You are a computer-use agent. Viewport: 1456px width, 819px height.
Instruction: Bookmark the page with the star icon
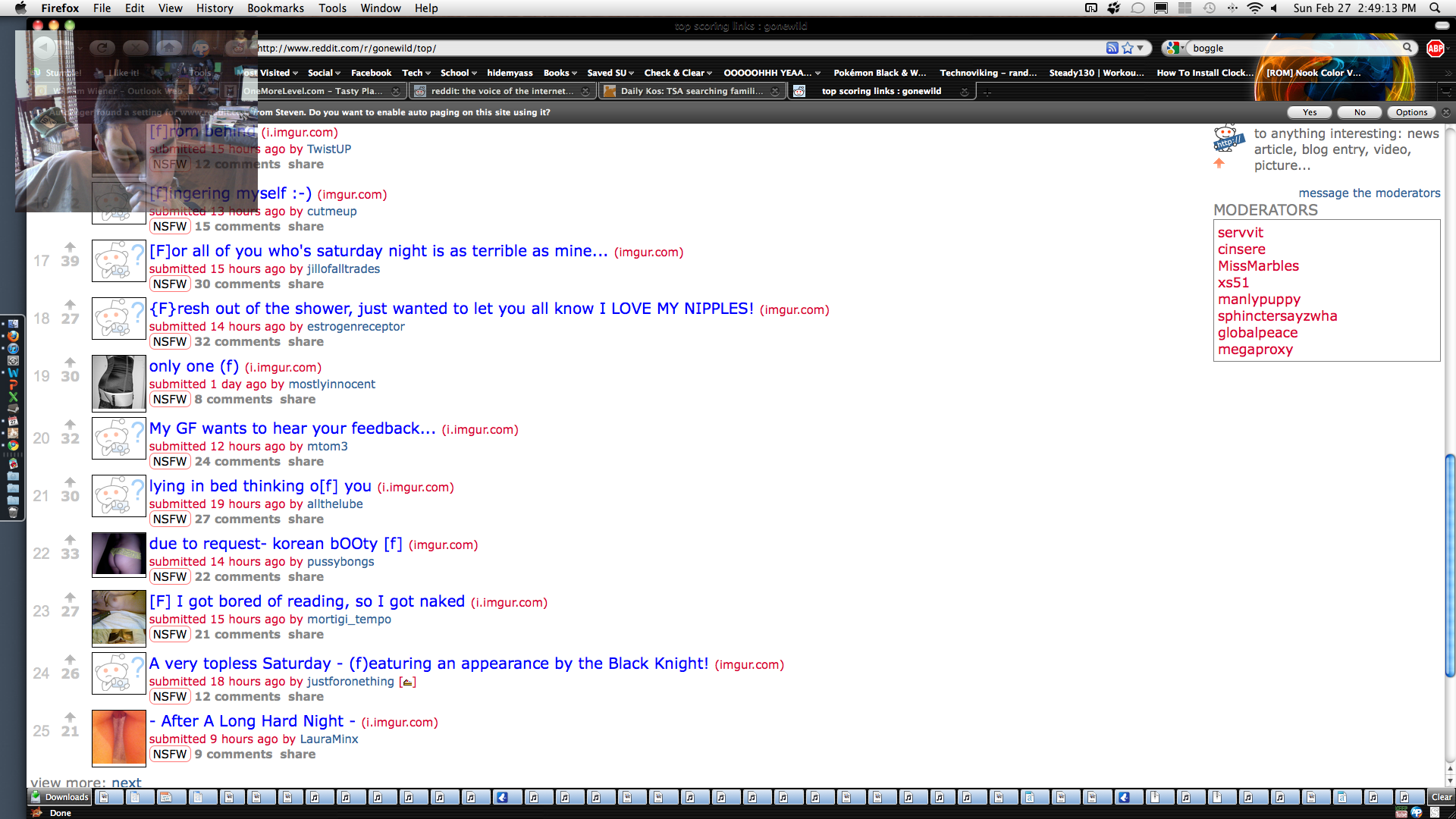(x=1128, y=48)
